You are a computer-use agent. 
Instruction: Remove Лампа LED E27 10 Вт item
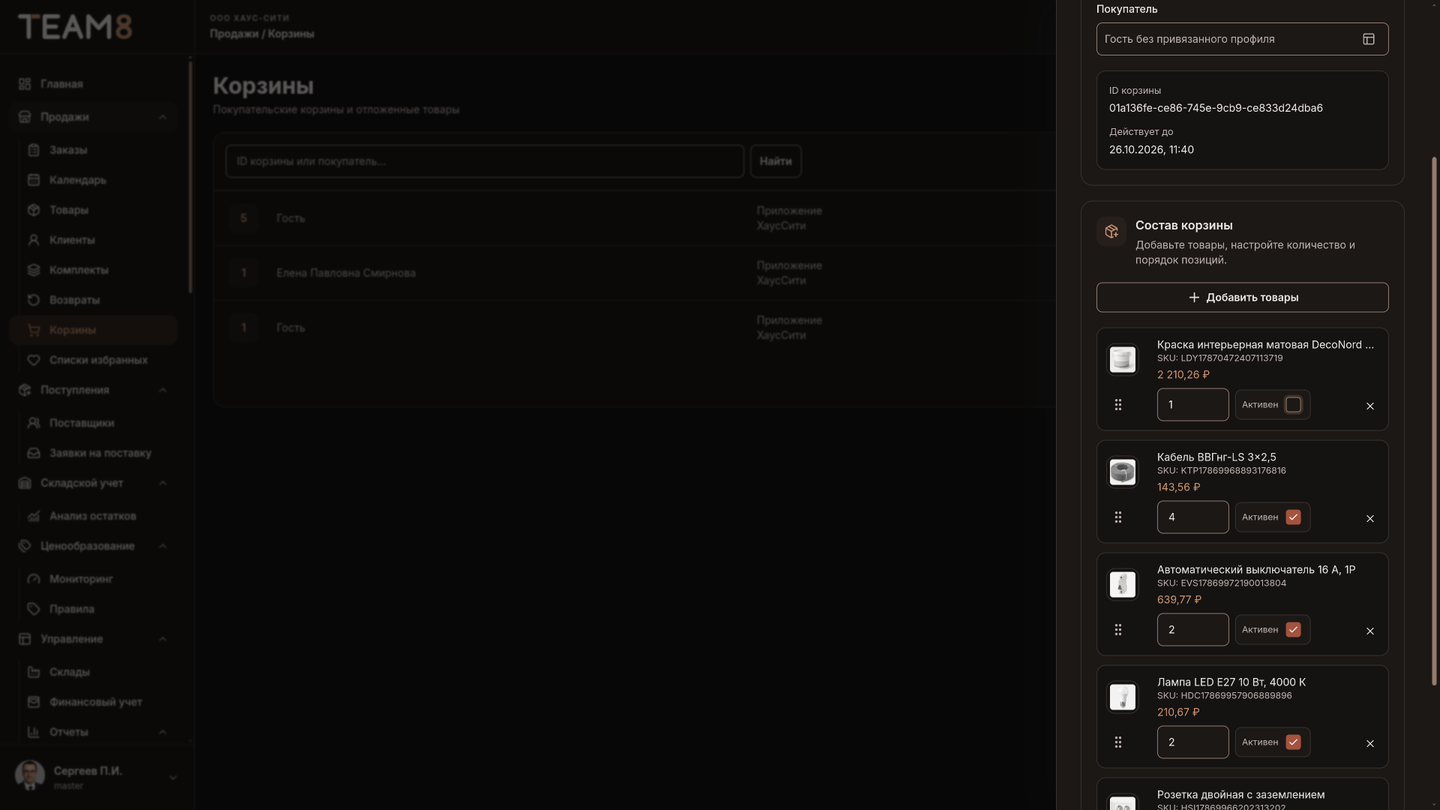pyautogui.click(x=1370, y=743)
